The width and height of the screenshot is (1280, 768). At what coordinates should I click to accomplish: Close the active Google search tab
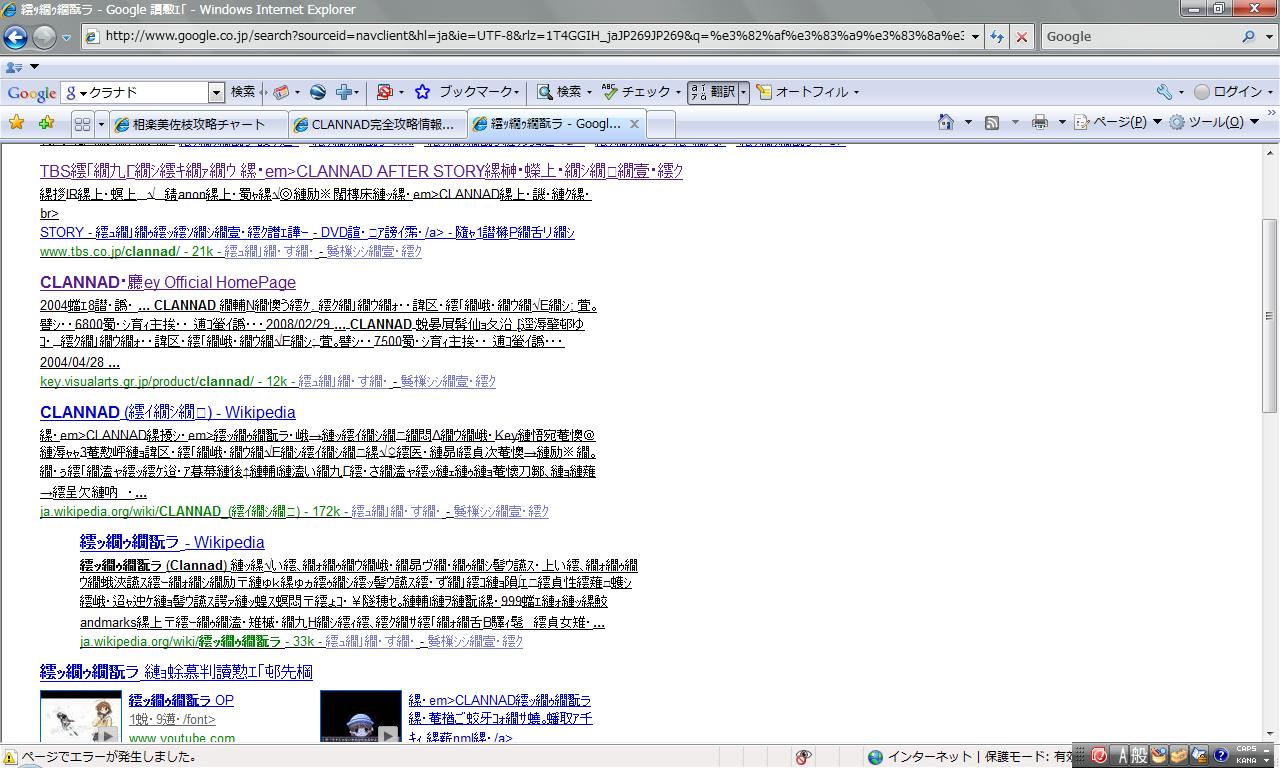coord(634,124)
